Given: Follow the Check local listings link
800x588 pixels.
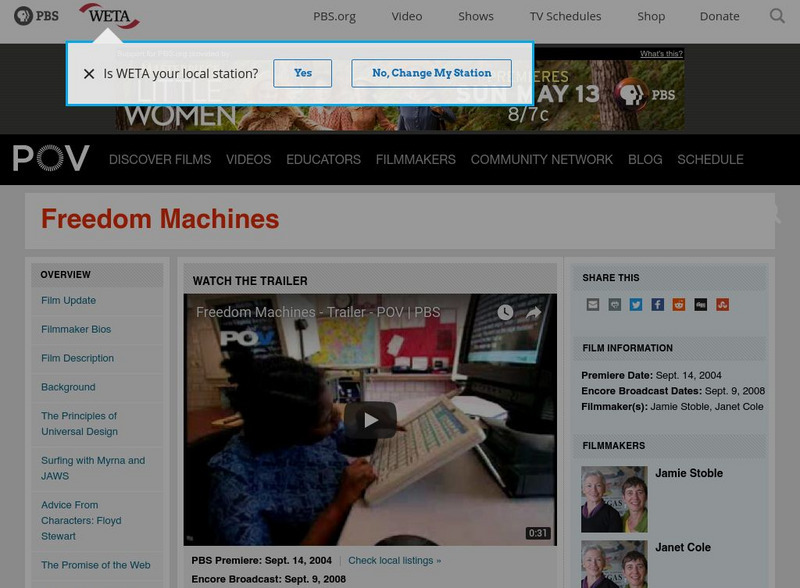Looking at the screenshot, I should tap(395, 561).
